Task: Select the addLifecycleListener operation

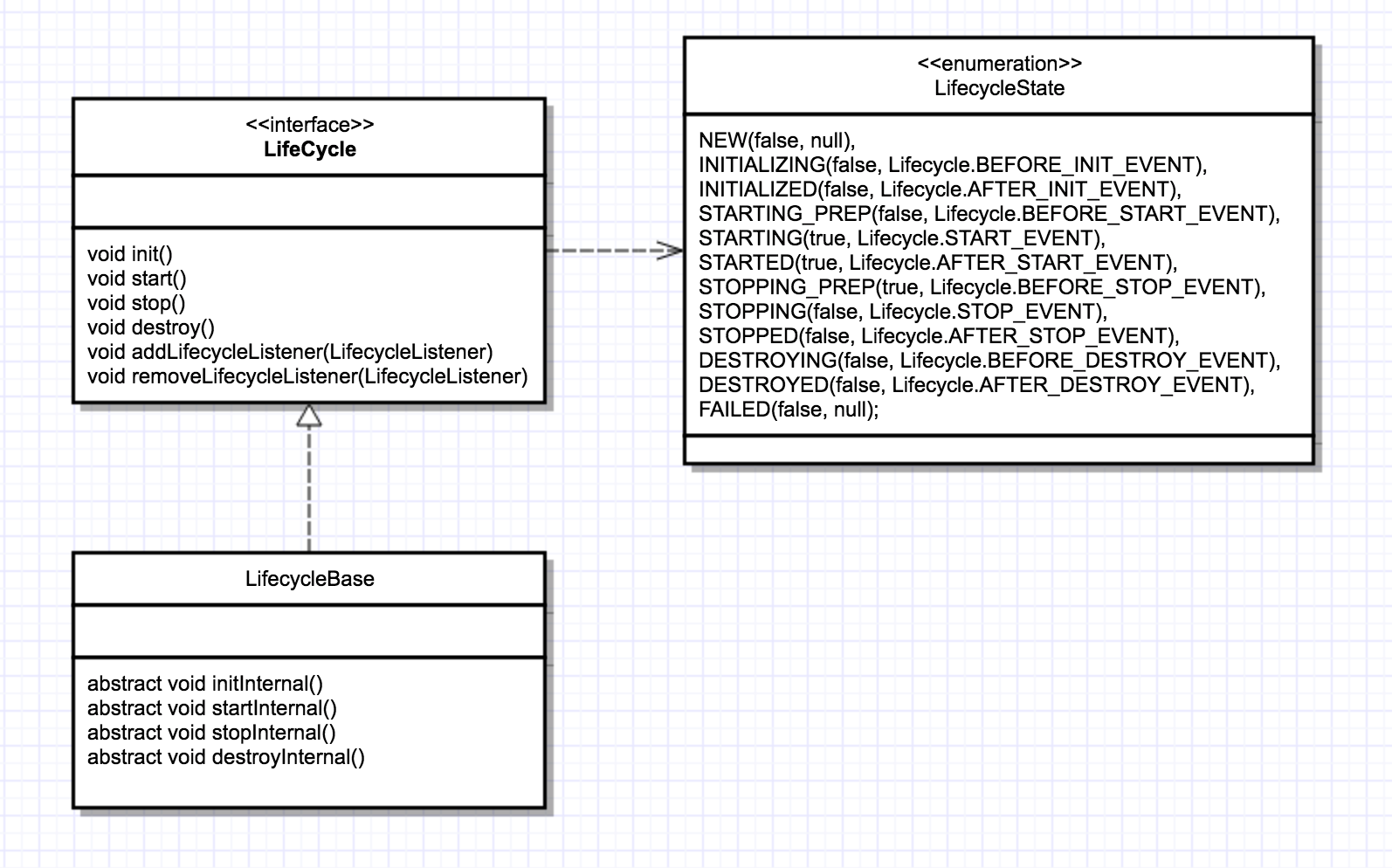Action: (x=290, y=352)
